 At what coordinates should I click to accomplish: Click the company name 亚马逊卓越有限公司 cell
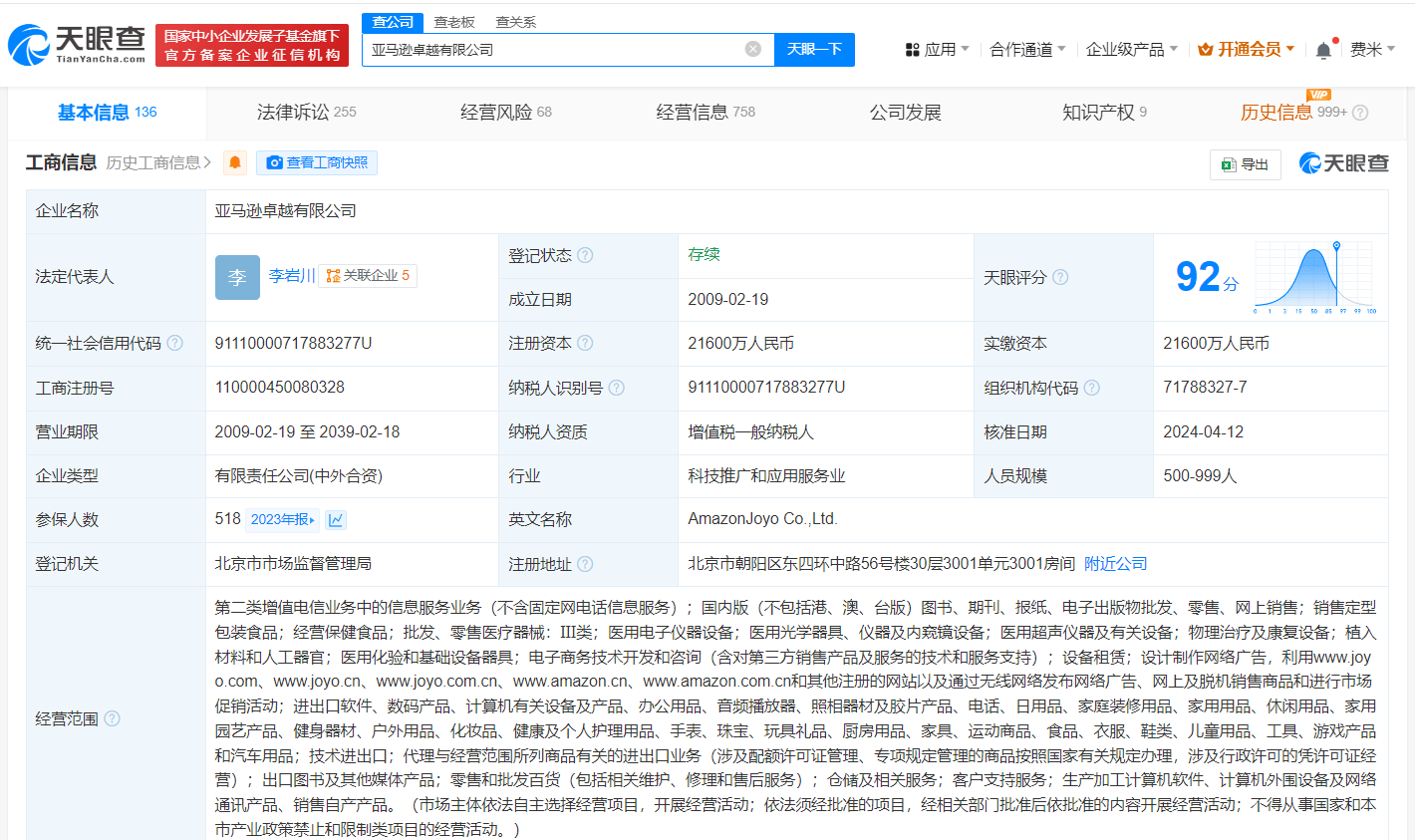(x=286, y=211)
